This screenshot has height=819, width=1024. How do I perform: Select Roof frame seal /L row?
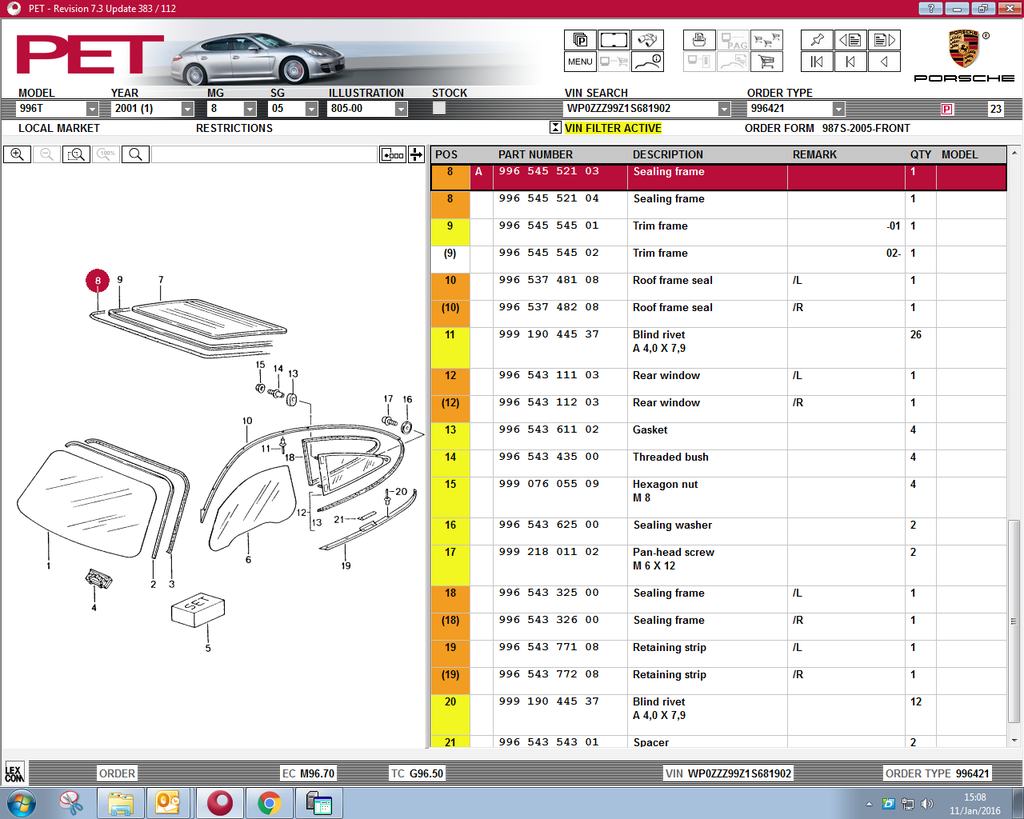click(x=718, y=287)
